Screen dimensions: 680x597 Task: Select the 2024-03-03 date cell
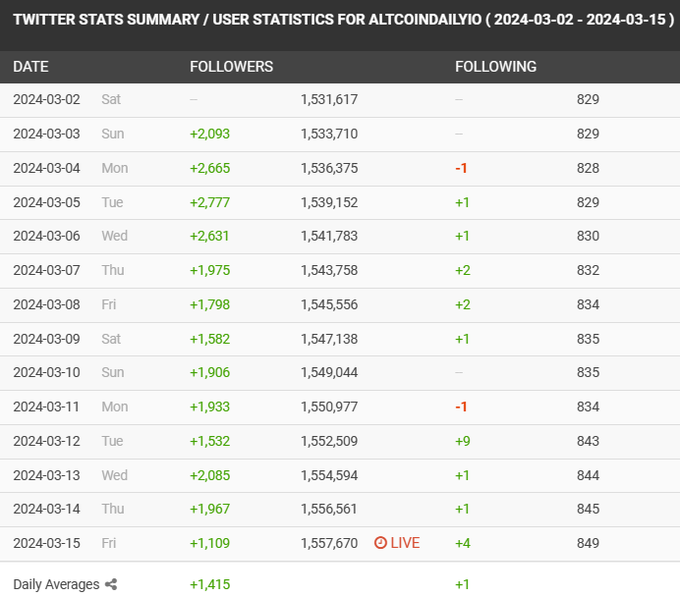46,134
